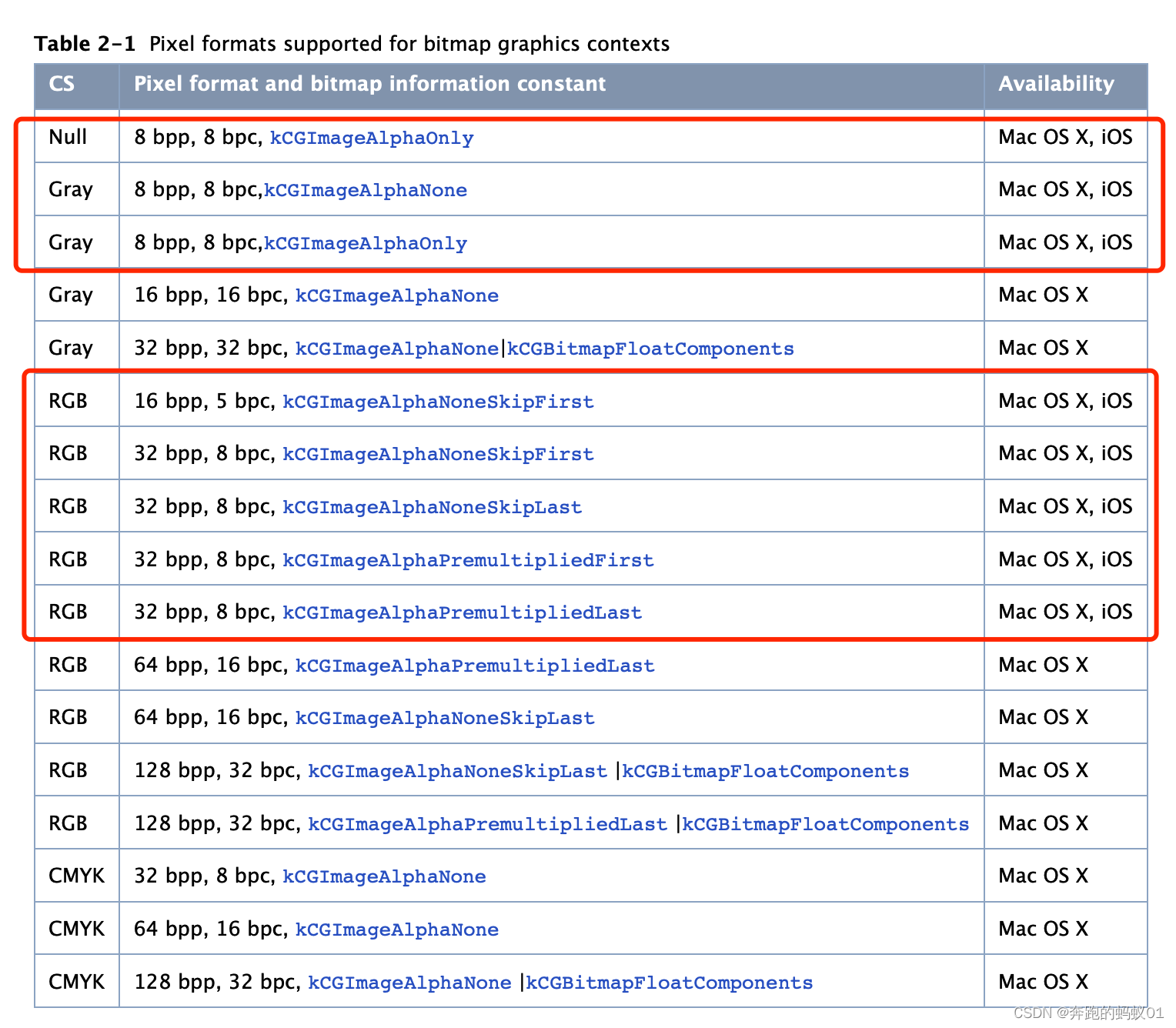The height and width of the screenshot is (1028, 1176).
Task: Open kCGImageAlphaOnly link in the Null row
Action: tap(372, 139)
